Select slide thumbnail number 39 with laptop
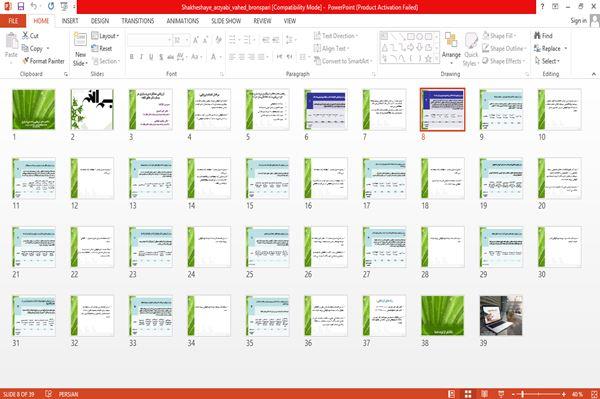 (501, 316)
